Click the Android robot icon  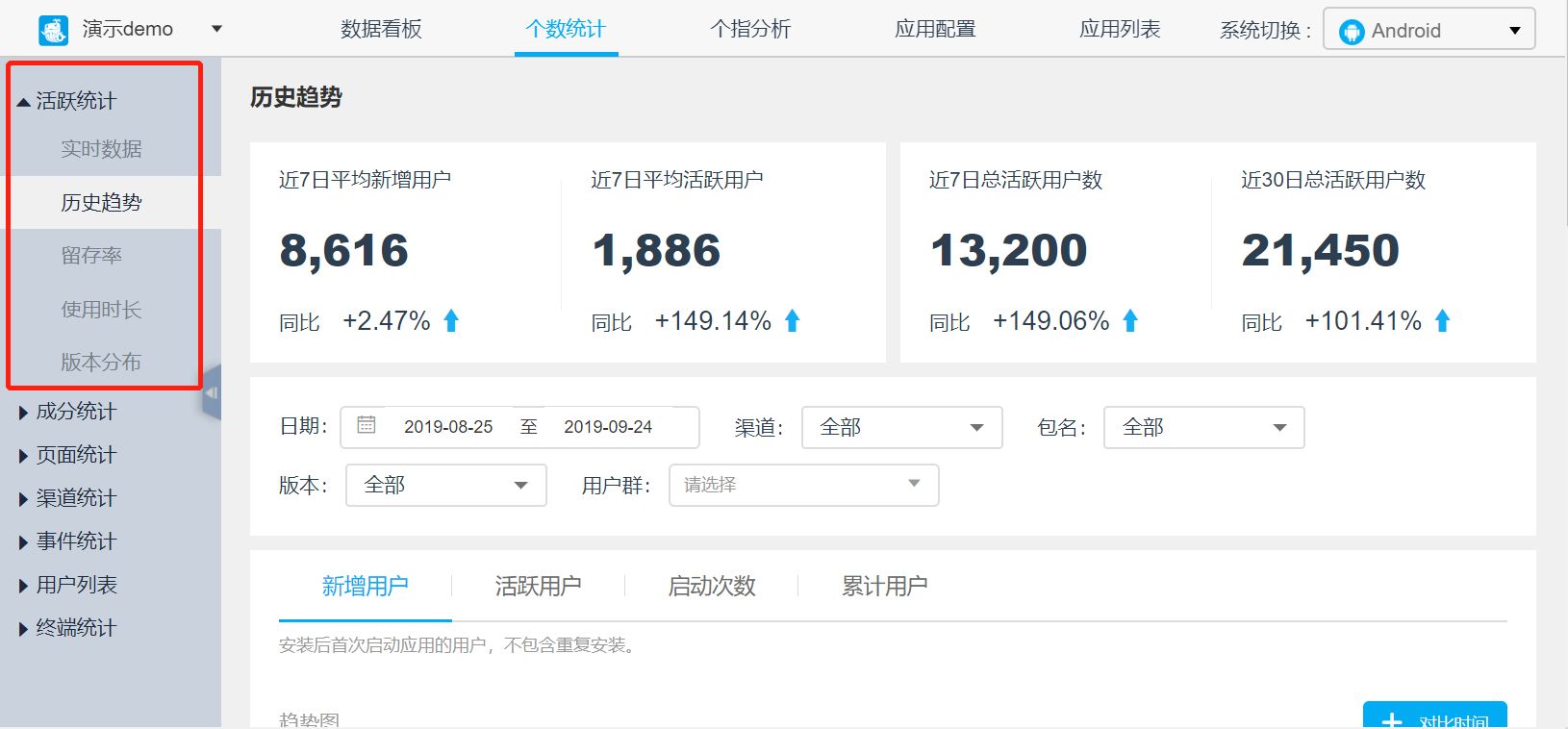coord(1352,32)
